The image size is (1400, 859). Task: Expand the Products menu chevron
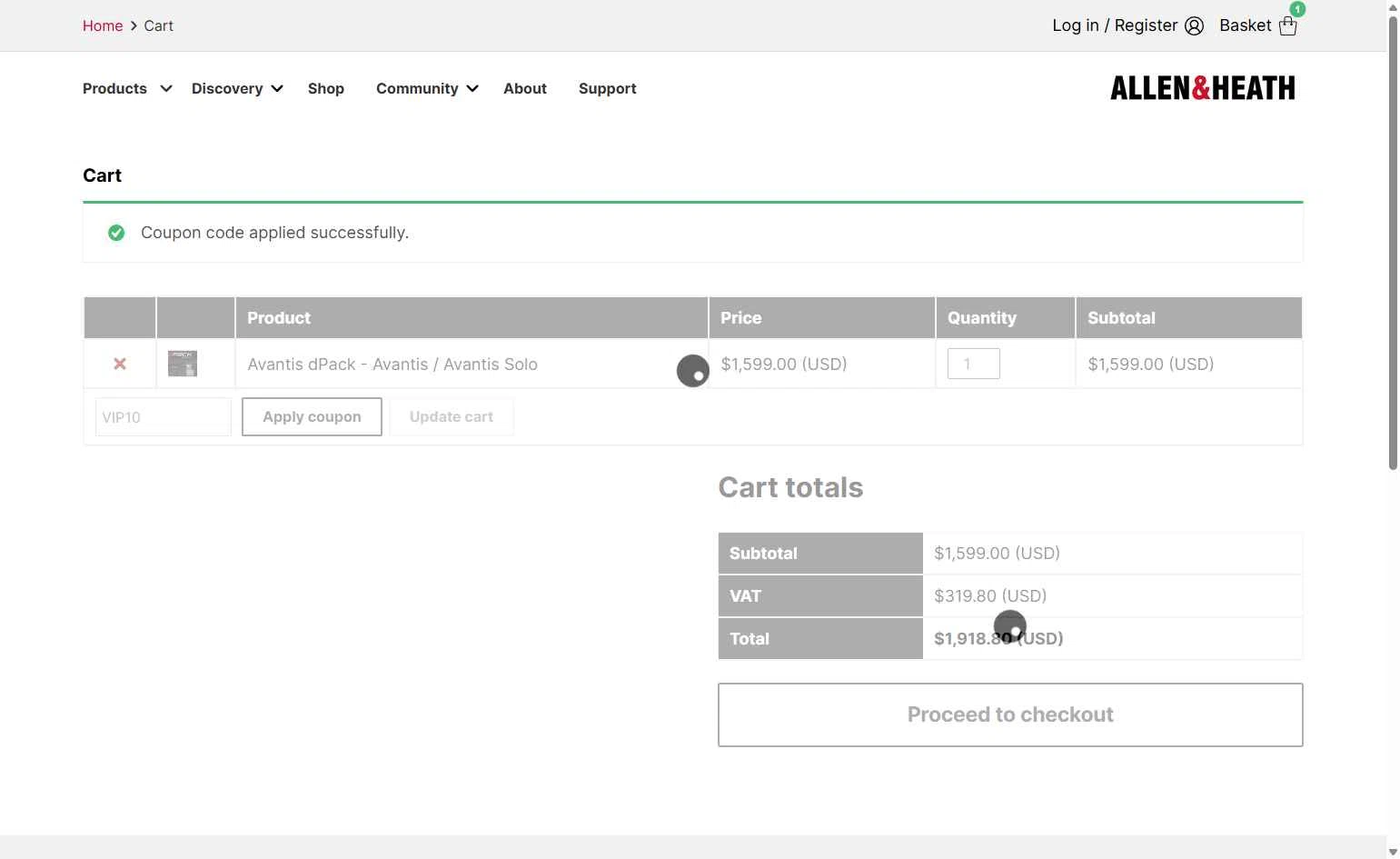point(166,88)
